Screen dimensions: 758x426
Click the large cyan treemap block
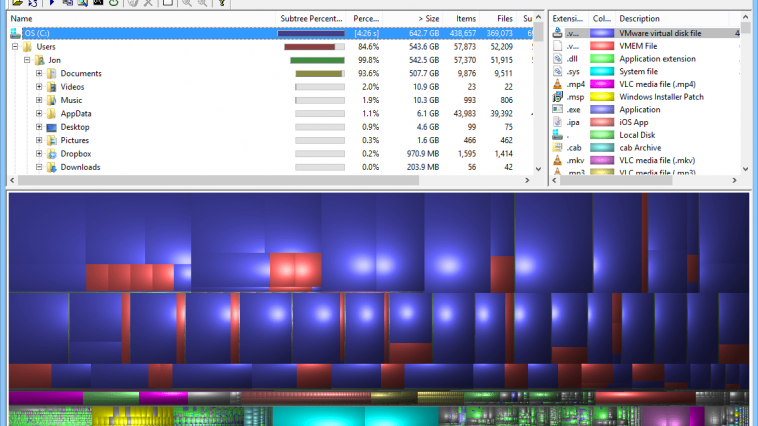[x=320, y=416]
